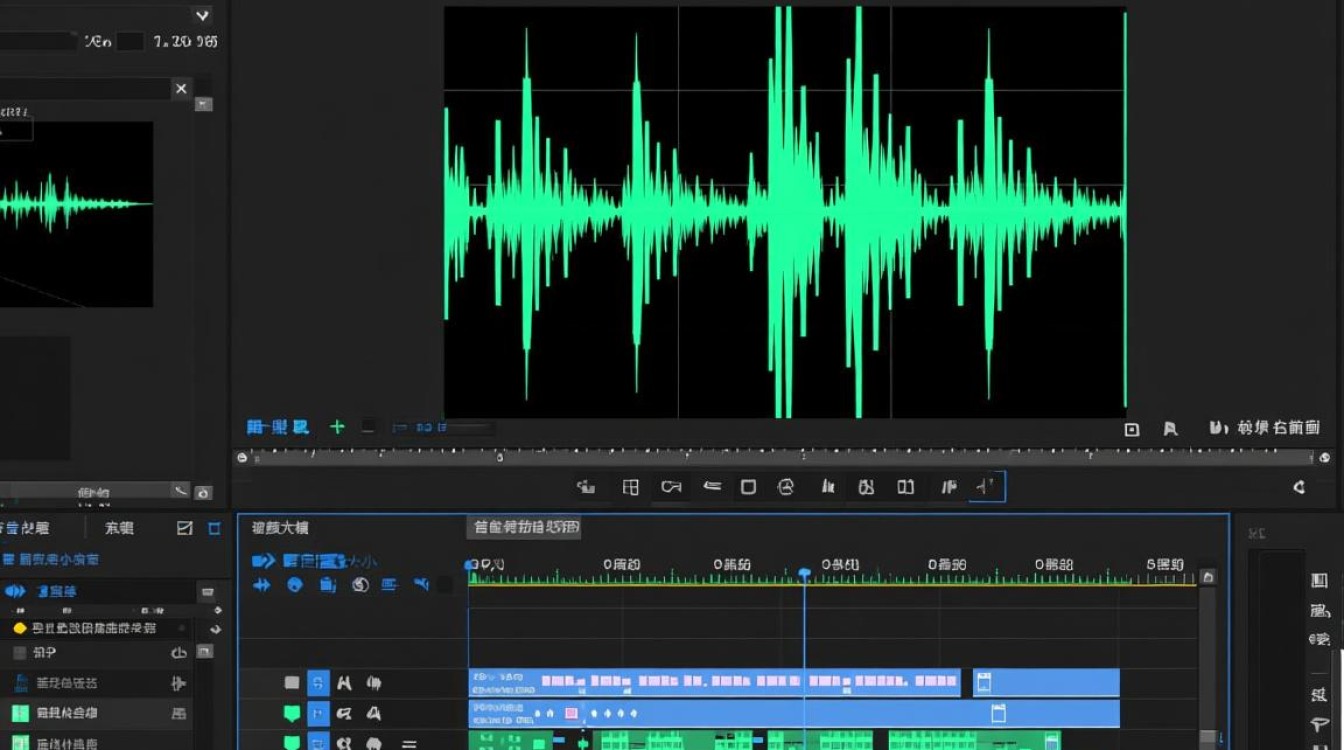Select the highlighted gray tab above the timeline ruler

pyautogui.click(x=525, y=527)
